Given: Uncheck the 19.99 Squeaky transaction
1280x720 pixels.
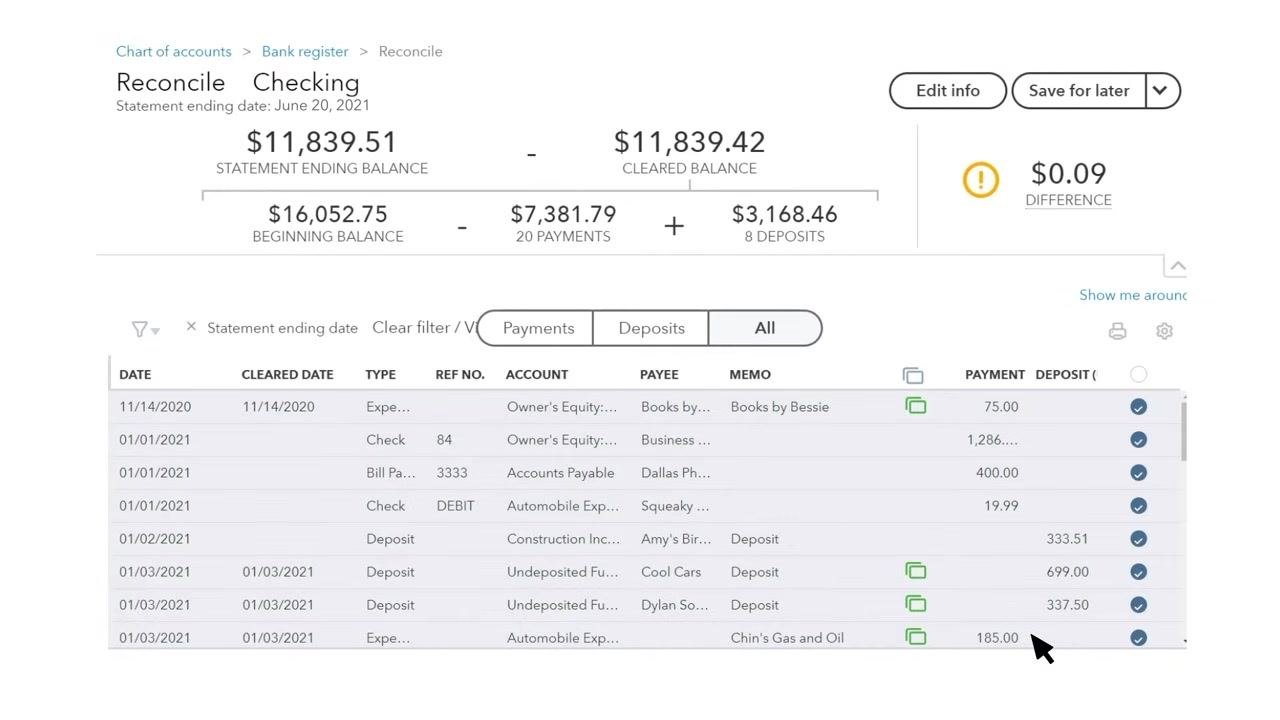Looking at the screenshot, I should (x=1138, y=506).
